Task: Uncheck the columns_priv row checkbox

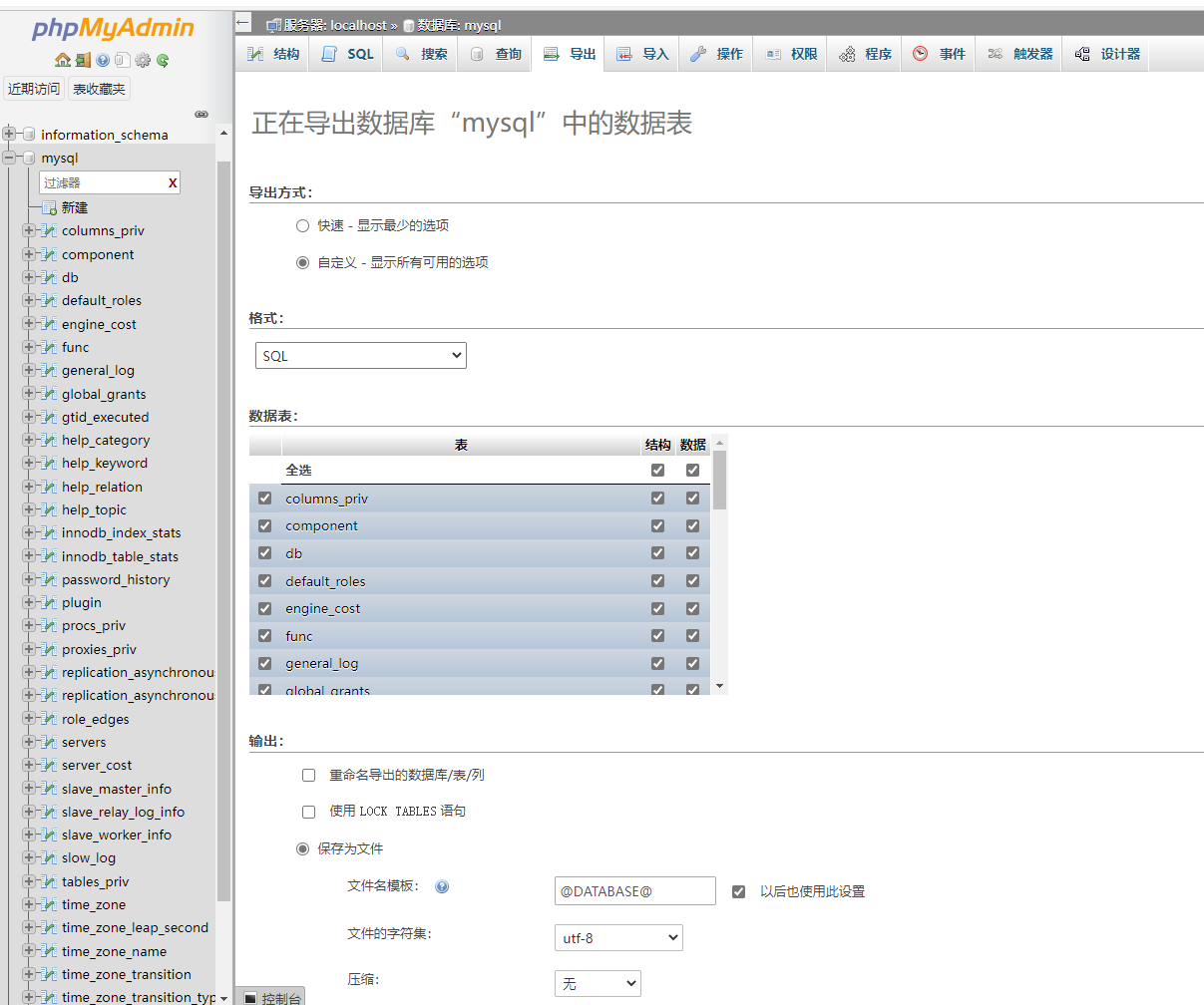Action: 264,498
